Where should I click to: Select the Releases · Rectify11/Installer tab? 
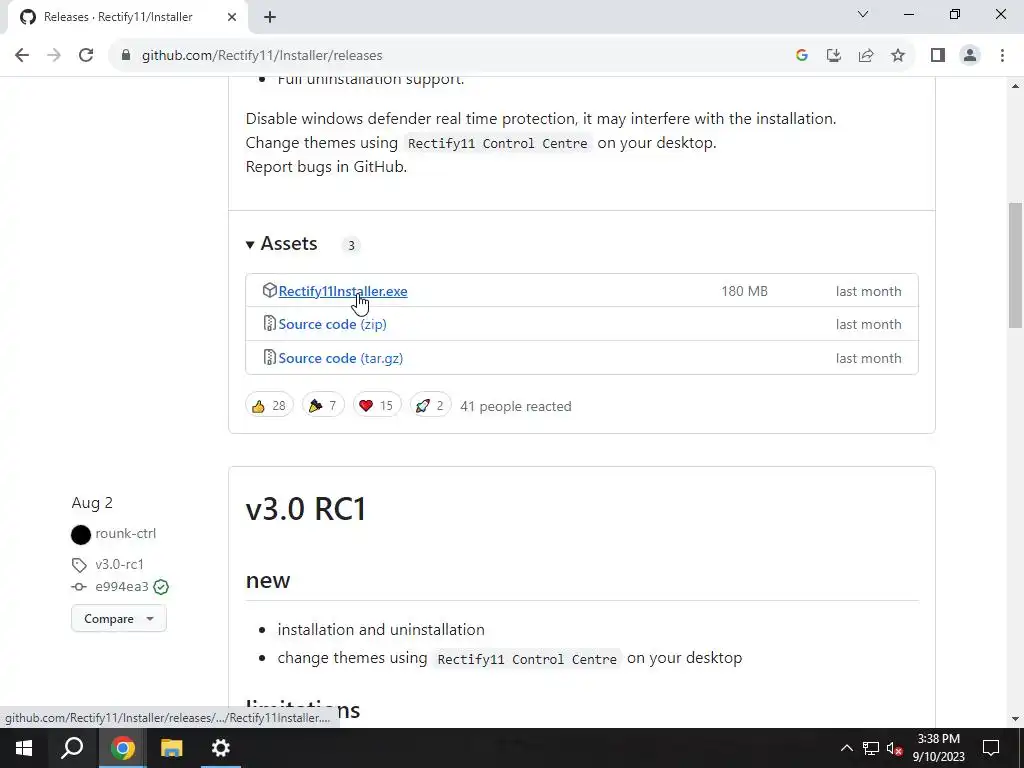(x=128, y=17)
